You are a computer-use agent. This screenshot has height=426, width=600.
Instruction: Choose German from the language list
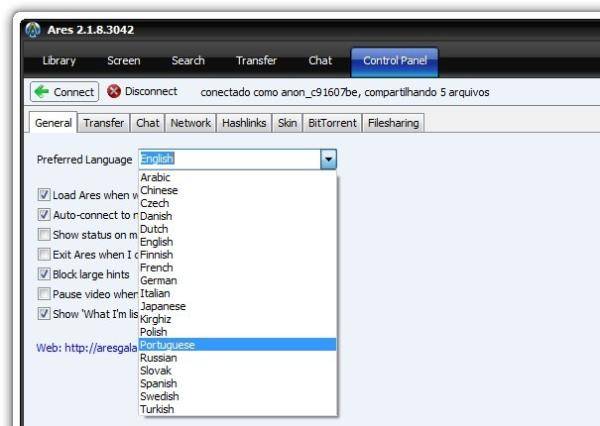click(x=238, y=281)
